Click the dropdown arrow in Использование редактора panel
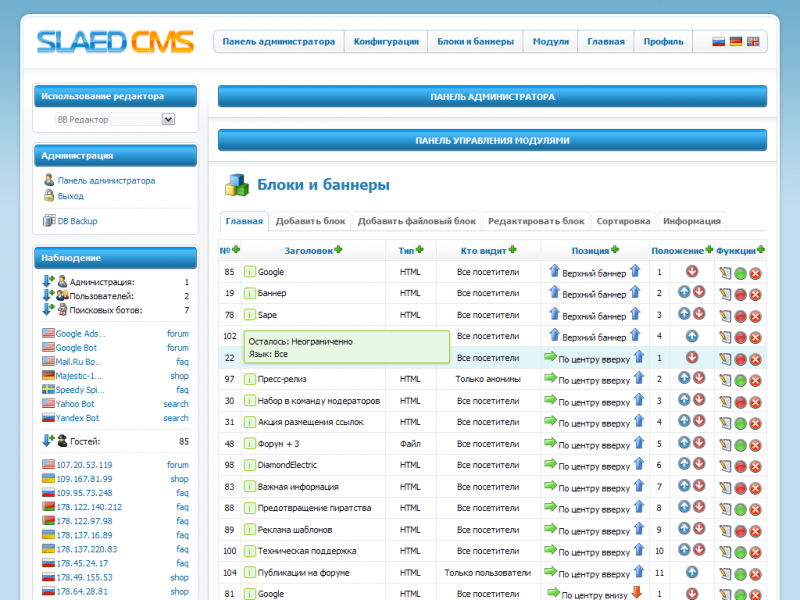The height and width of the screenshot is (600, 800). click(166, 117)
